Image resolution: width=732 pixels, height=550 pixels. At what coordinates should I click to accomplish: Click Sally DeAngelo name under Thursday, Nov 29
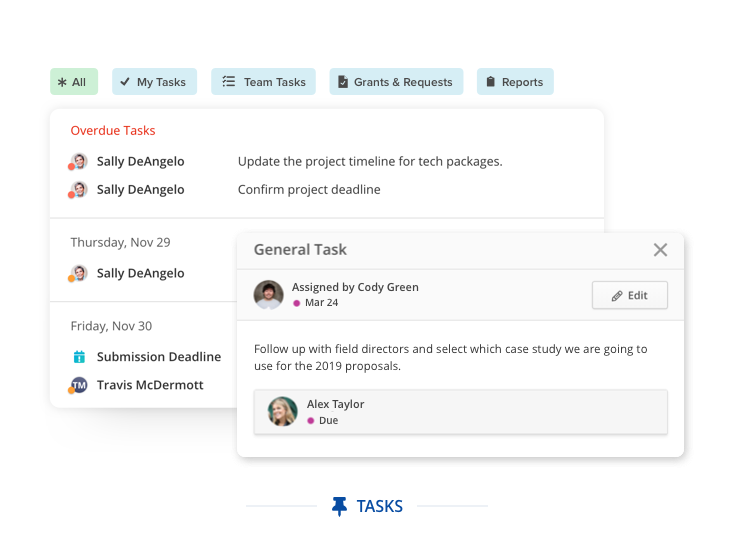[x=141, y=273]
